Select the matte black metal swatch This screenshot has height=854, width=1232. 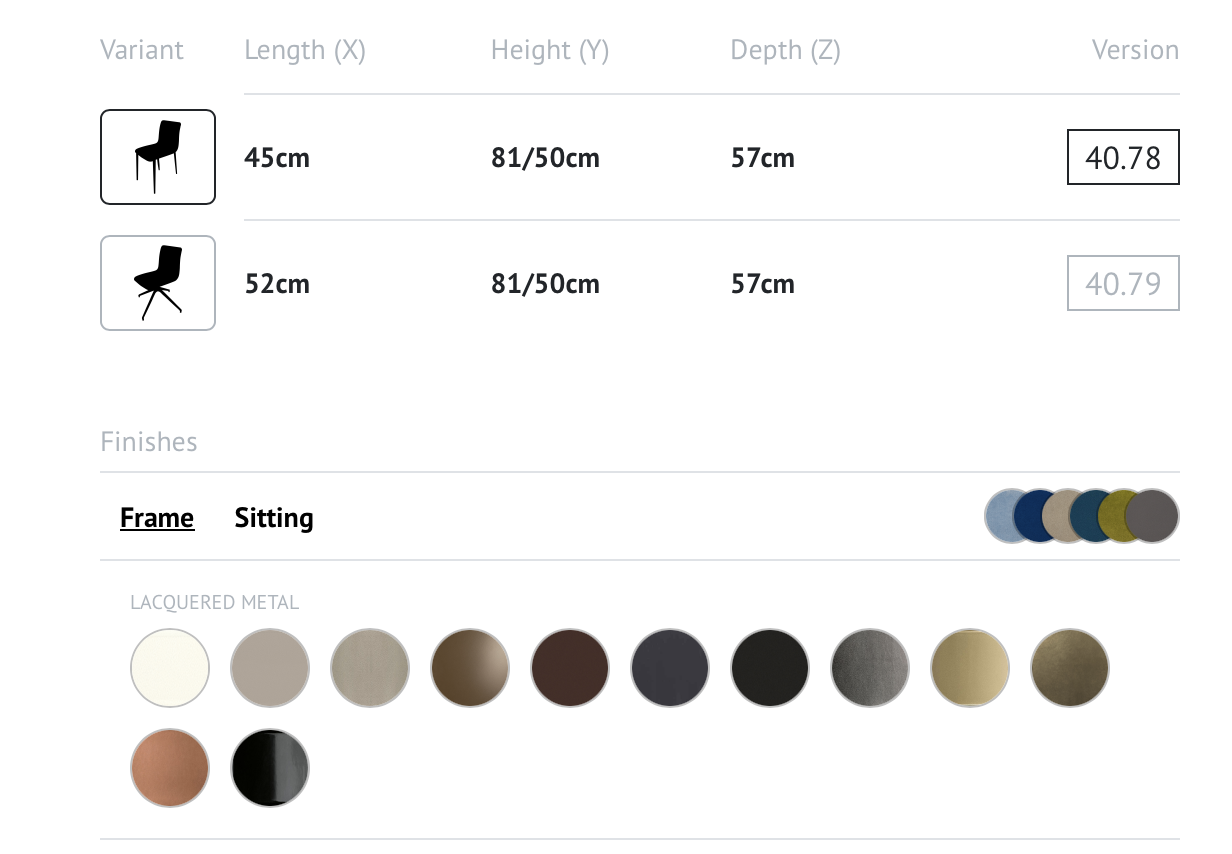(x=770, y=668)
